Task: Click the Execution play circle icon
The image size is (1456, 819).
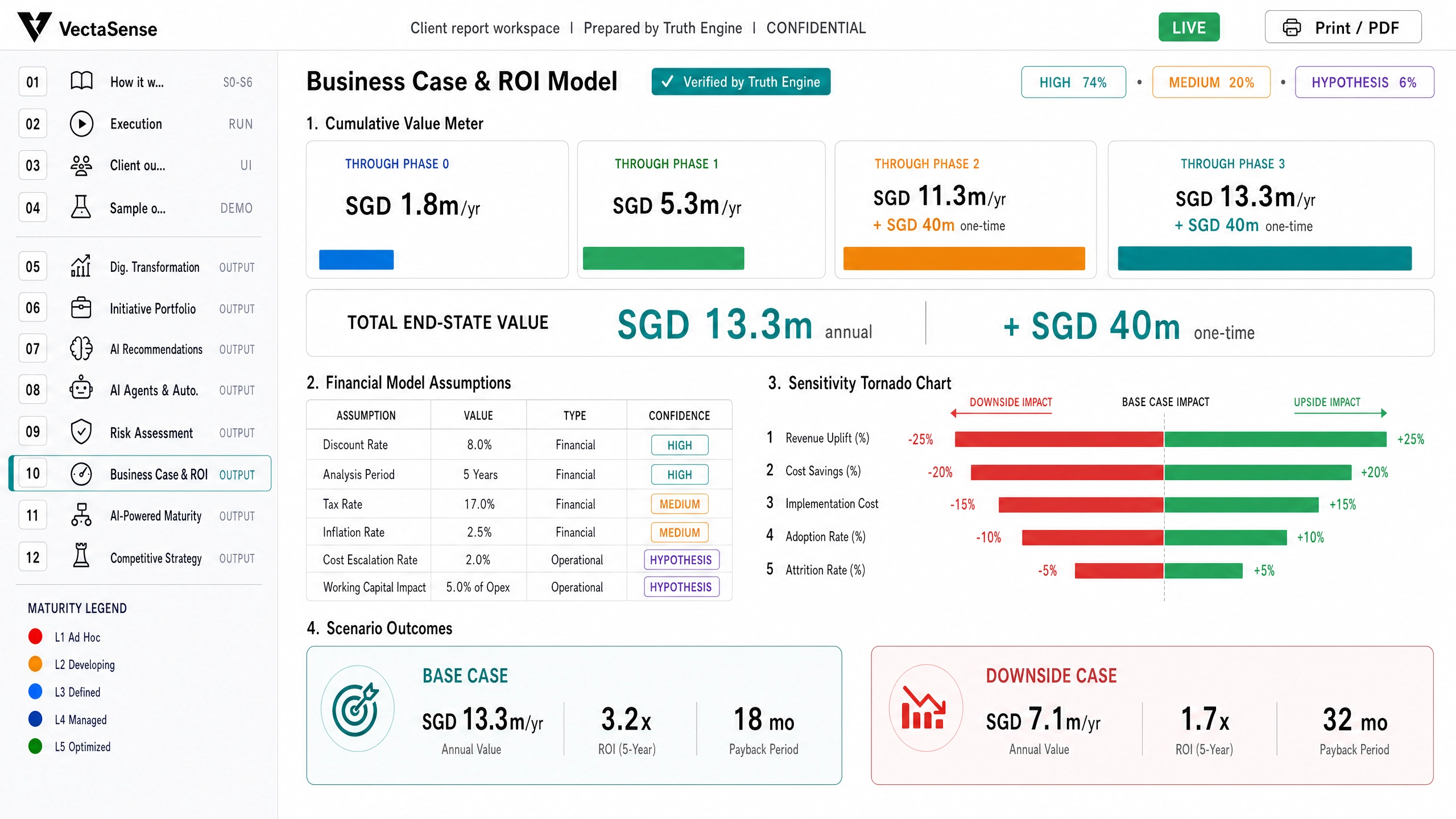Action: [81, 123]
